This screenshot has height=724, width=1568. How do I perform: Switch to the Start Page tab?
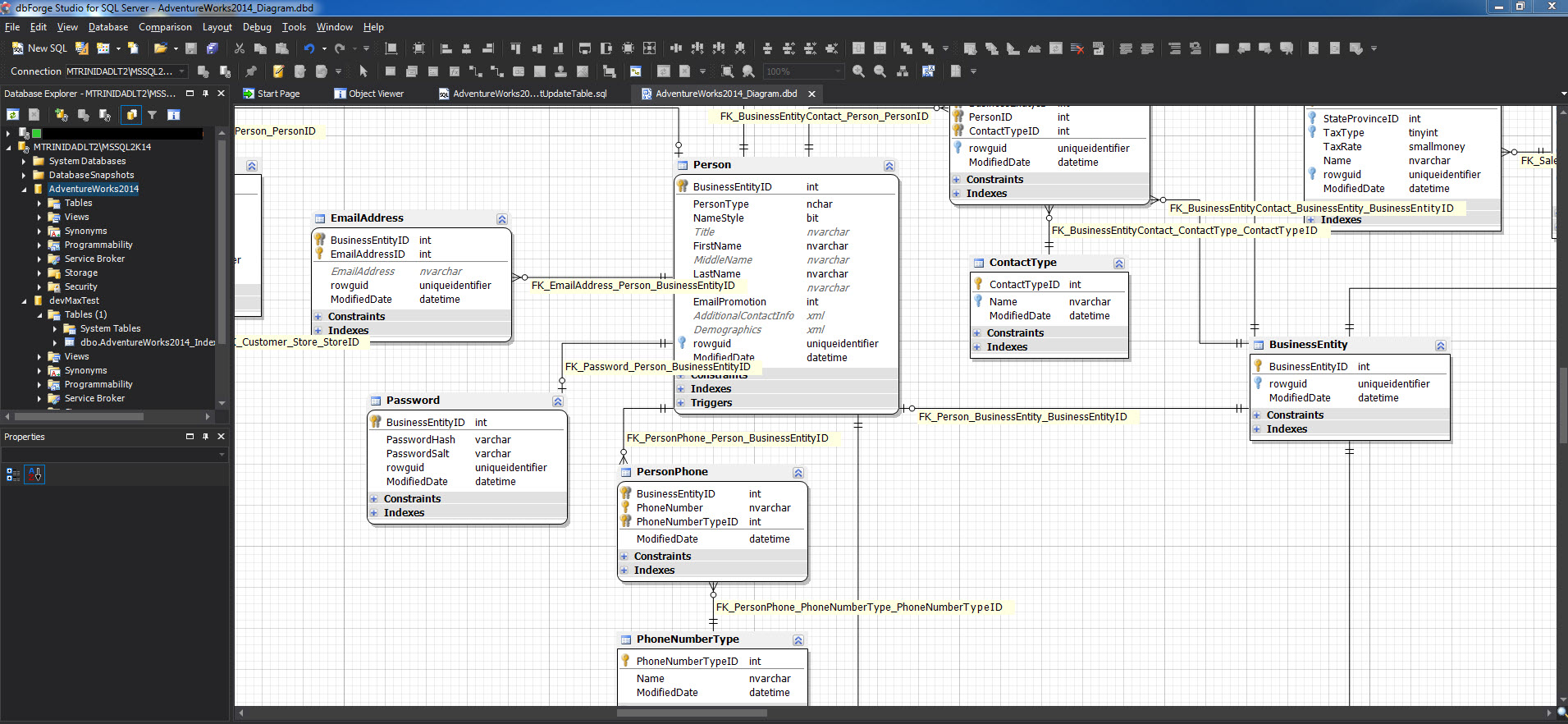(x=272, y=94)
